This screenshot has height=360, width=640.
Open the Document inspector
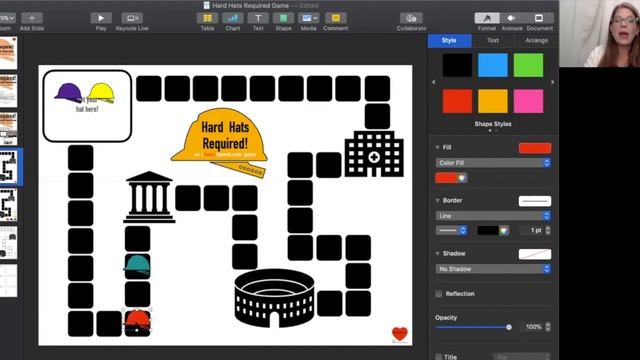[539, 18]
